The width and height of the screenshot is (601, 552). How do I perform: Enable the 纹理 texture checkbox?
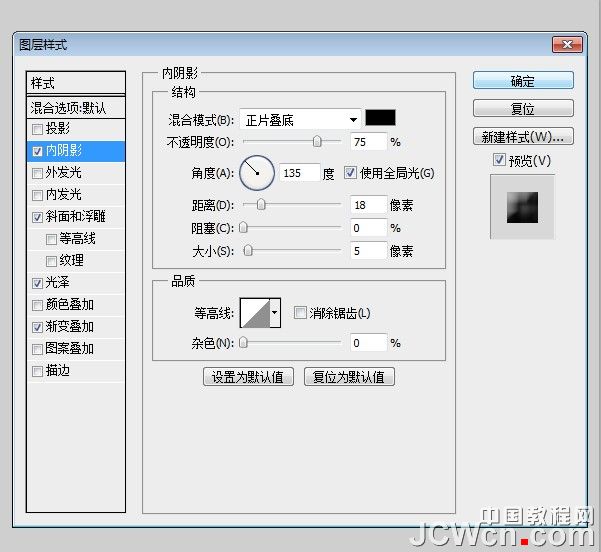click(x=51, y=261)
